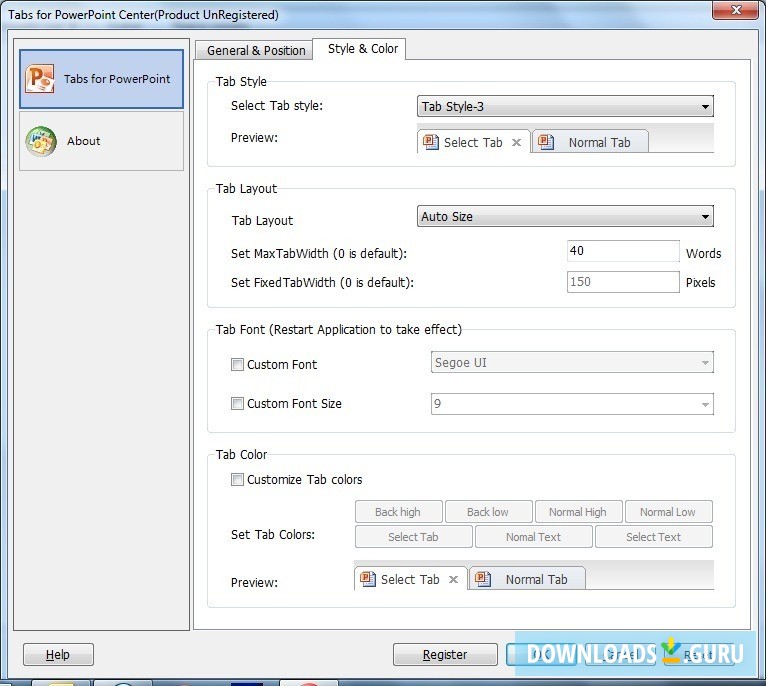Viewport: 766px width, 686px height.
Task: Click the Normal Low color button
Action: tap(668, 512)
